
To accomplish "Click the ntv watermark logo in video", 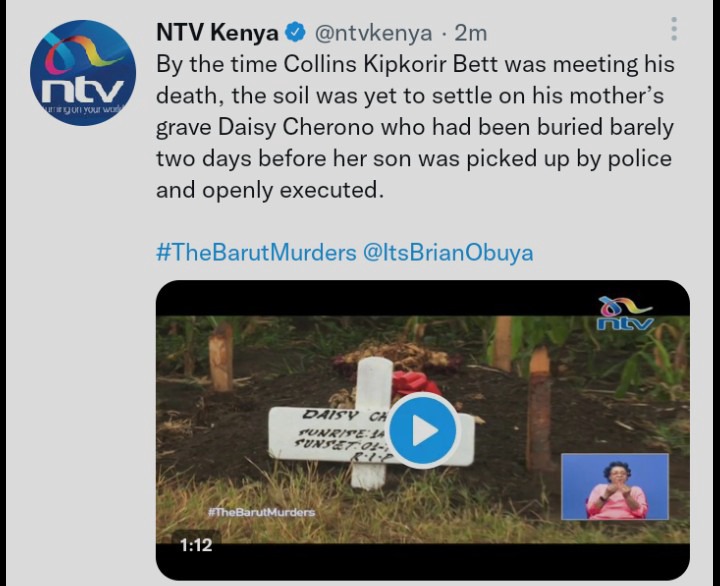I will (x=625, y=314).
